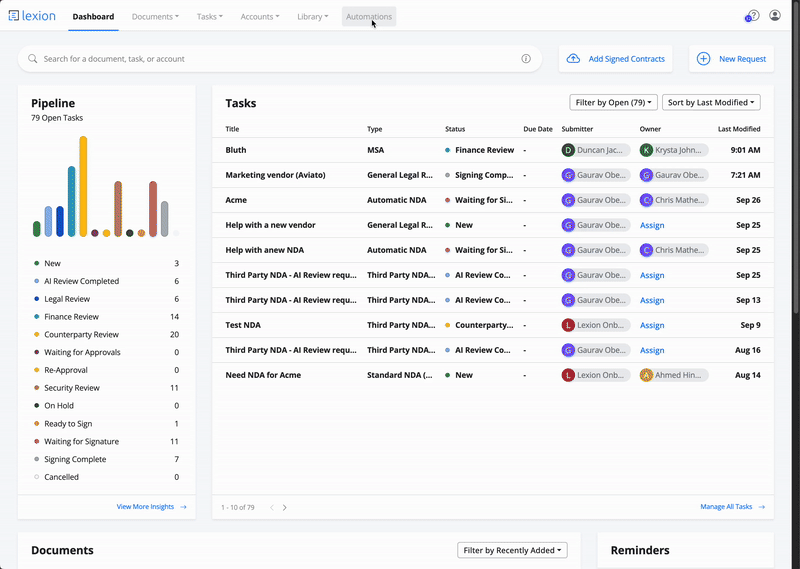Click the Lexion logo
Viewport: 800px width, 569px height.
(x=32, y=16)
